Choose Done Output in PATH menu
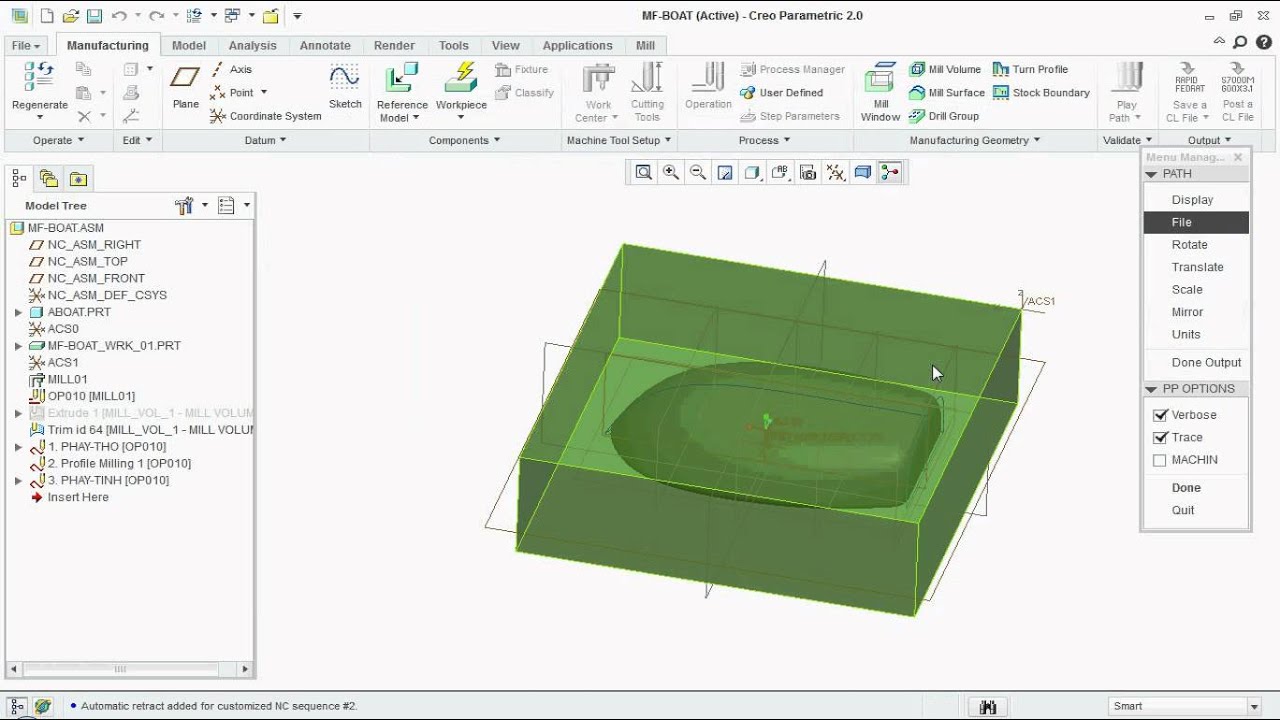This screenshot has height=720, width=1280. 1206,363
